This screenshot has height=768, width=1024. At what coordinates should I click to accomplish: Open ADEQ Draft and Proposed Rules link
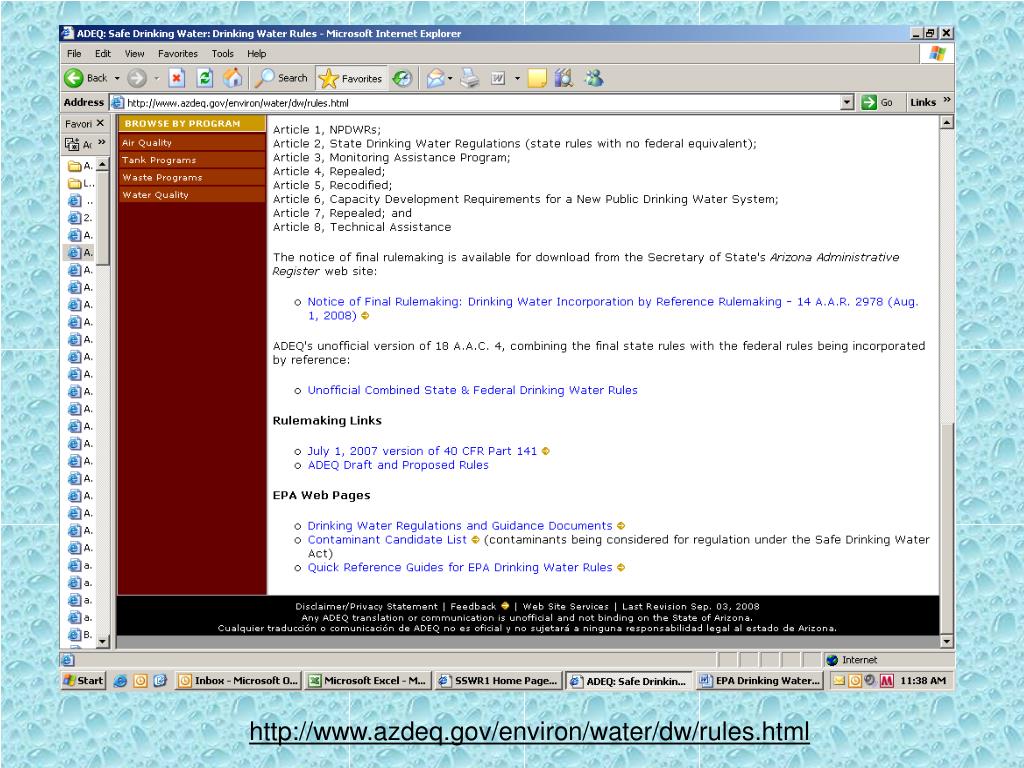coord(398,465)
